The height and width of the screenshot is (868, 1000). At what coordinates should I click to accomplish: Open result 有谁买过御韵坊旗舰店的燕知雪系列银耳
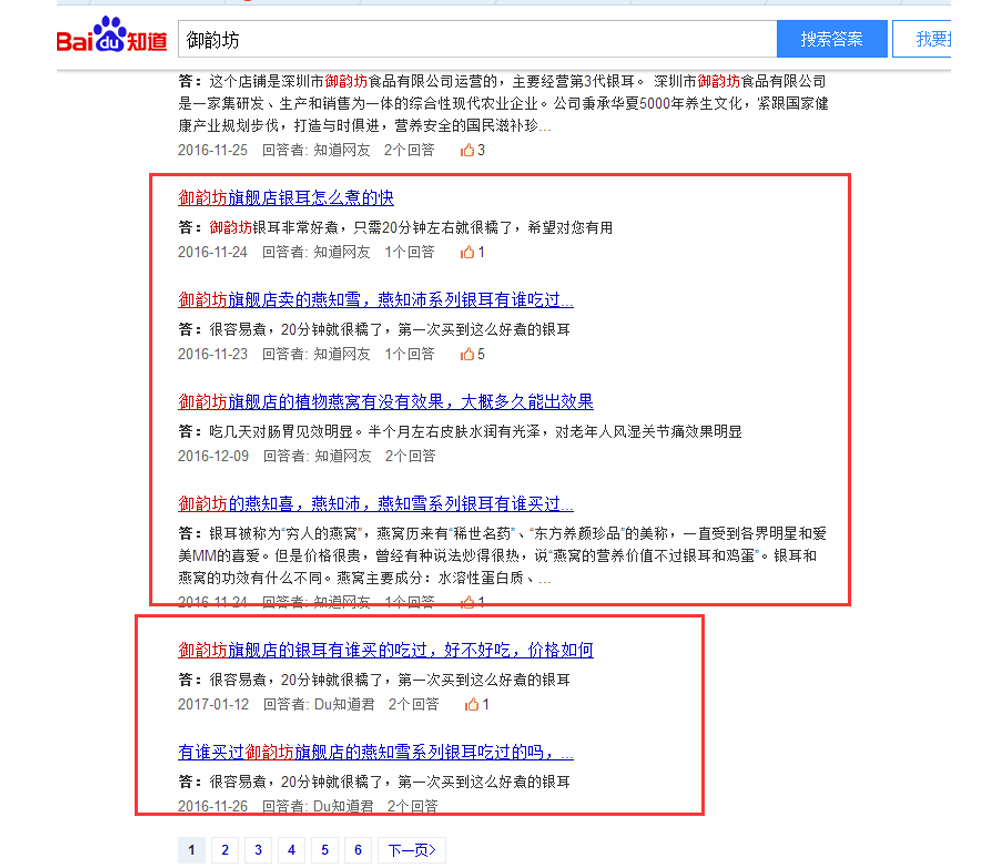376,752
